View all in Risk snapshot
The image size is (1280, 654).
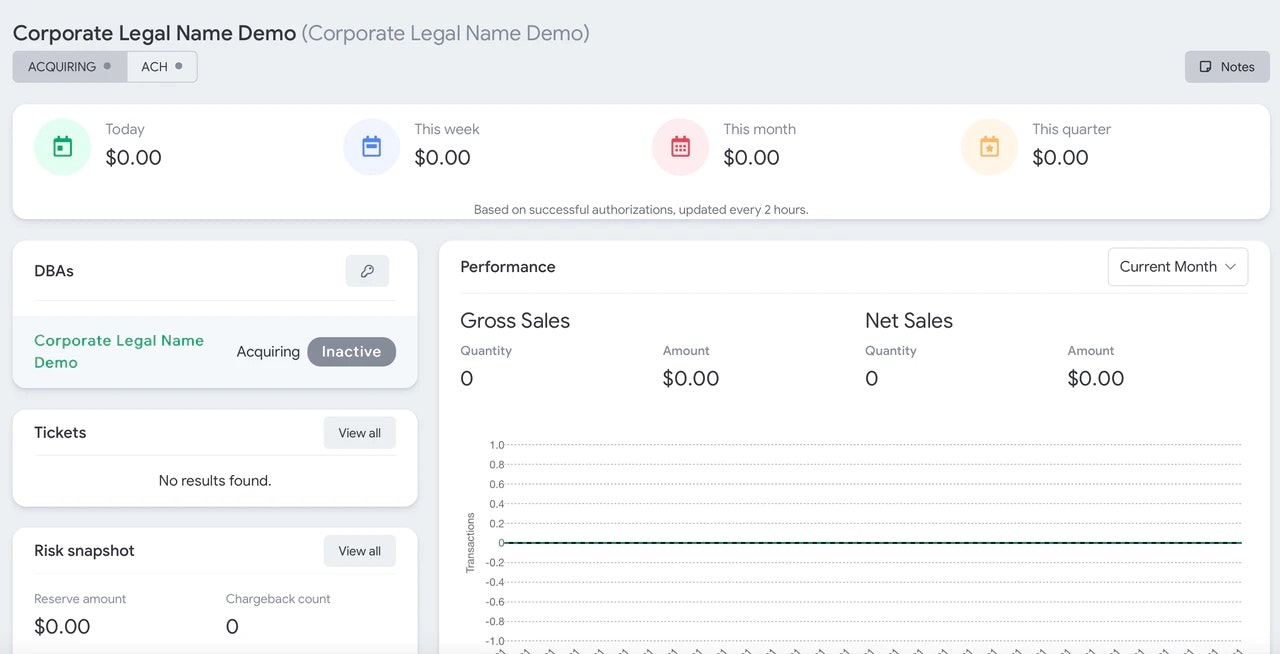pyautogui.click(x=359, y=551)
